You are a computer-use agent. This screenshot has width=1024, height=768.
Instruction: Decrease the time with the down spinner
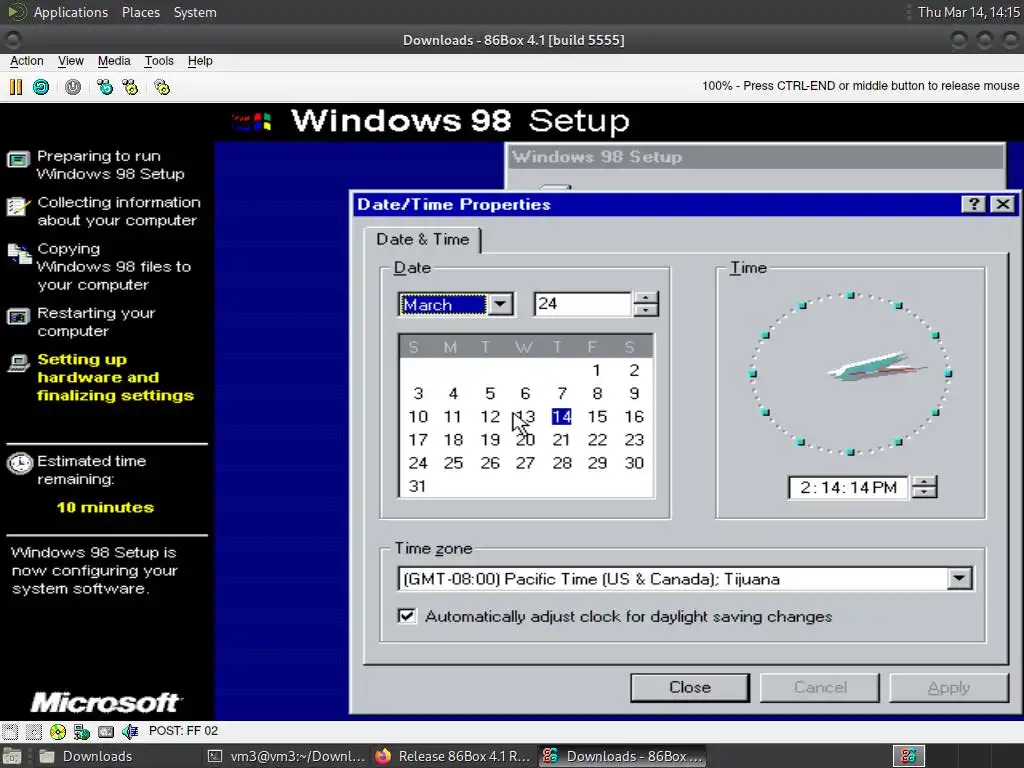tap(923, 493)
